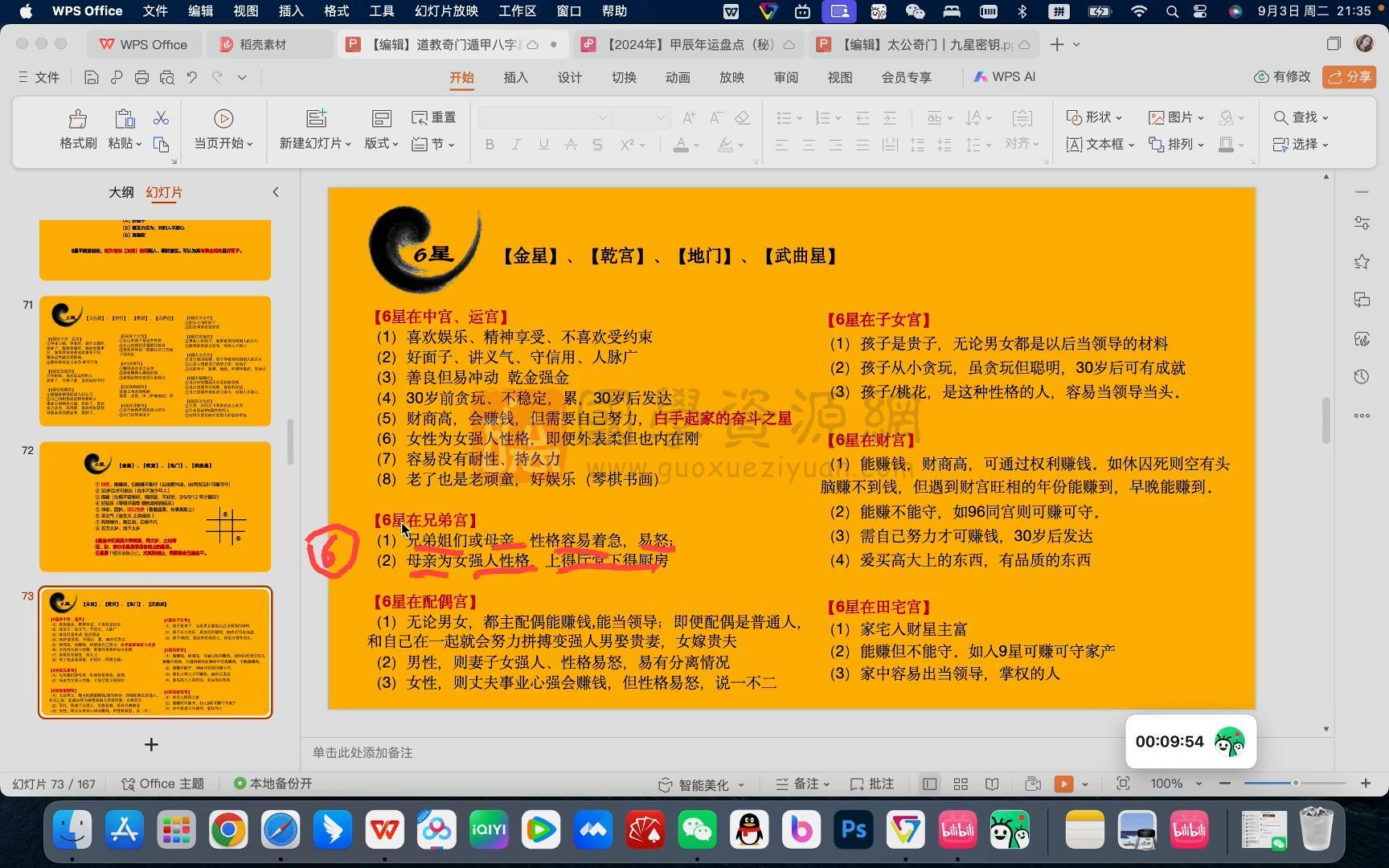Click the zoom slider handle

(x=1295, y=783)
